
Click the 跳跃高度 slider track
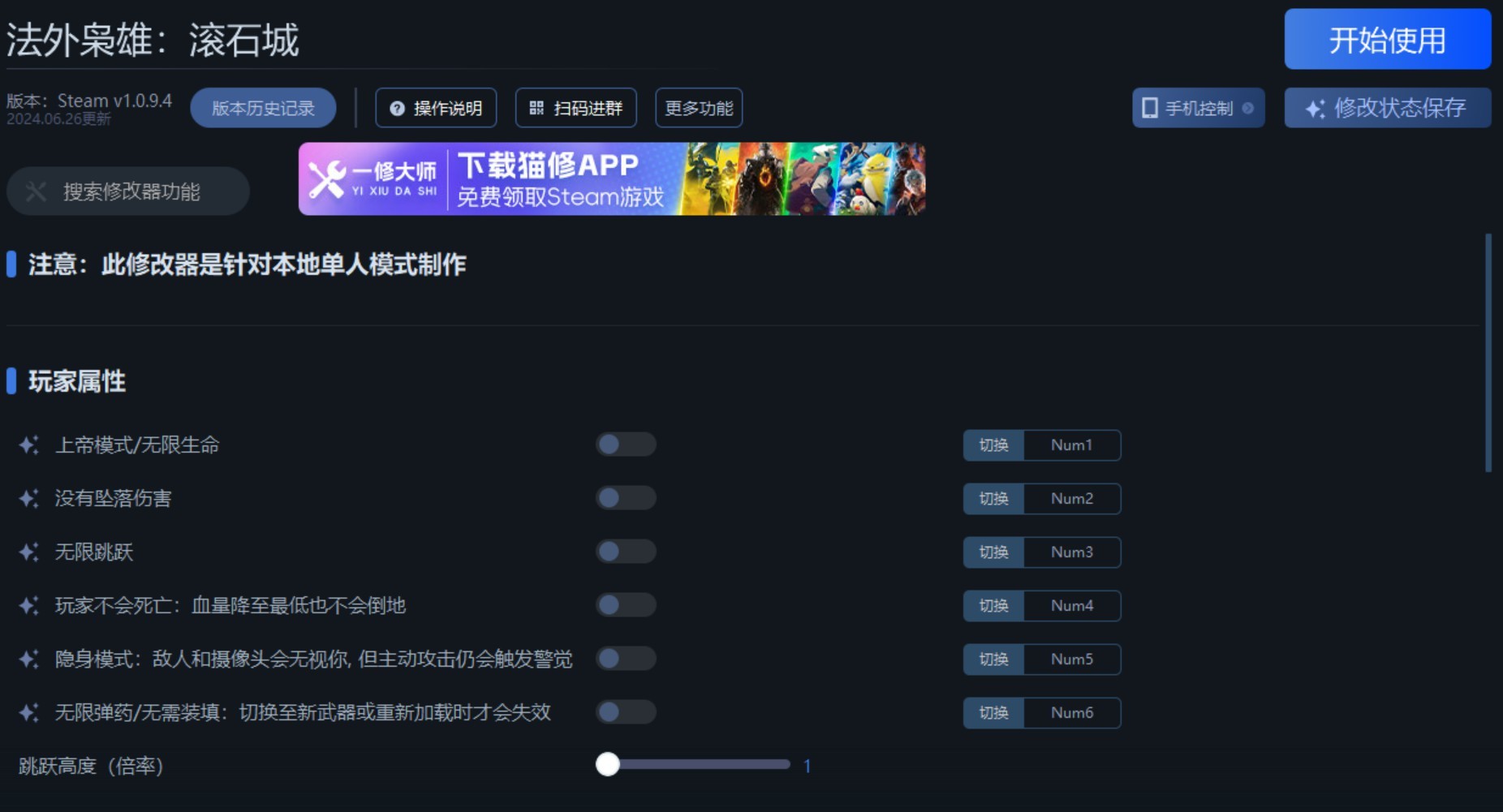(693, 764)
